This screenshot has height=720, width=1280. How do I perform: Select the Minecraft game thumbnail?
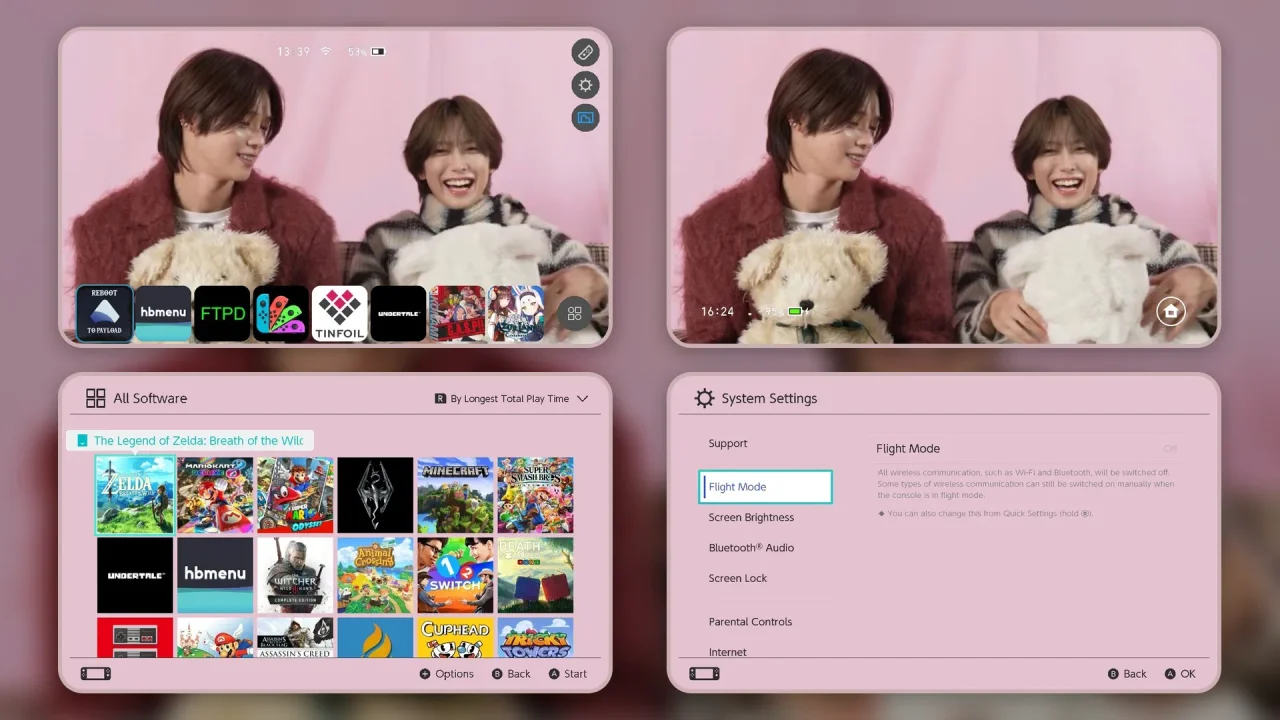pyautogui.click(x=455, y=495)
